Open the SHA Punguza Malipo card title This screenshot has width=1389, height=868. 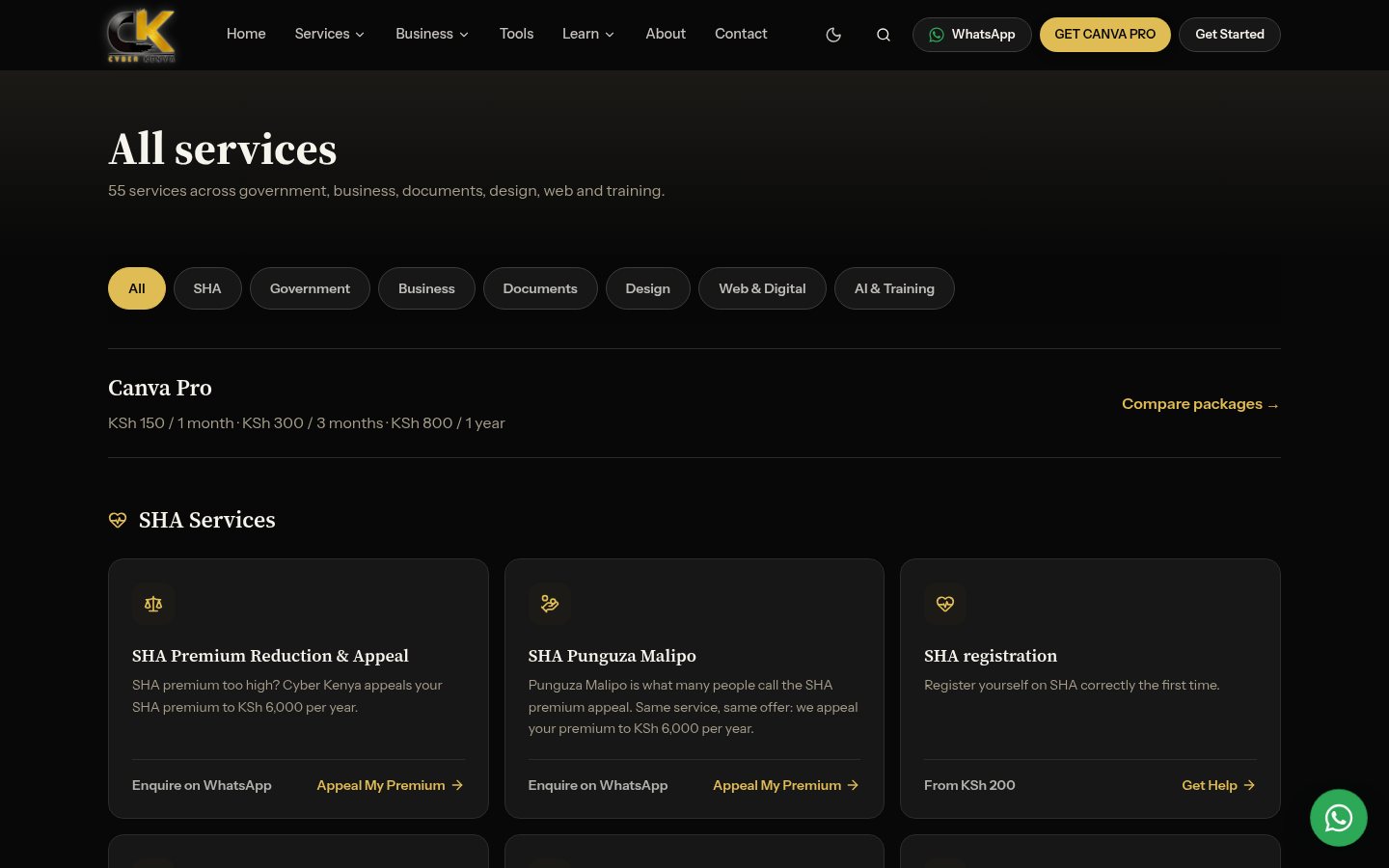coord(612,656)
